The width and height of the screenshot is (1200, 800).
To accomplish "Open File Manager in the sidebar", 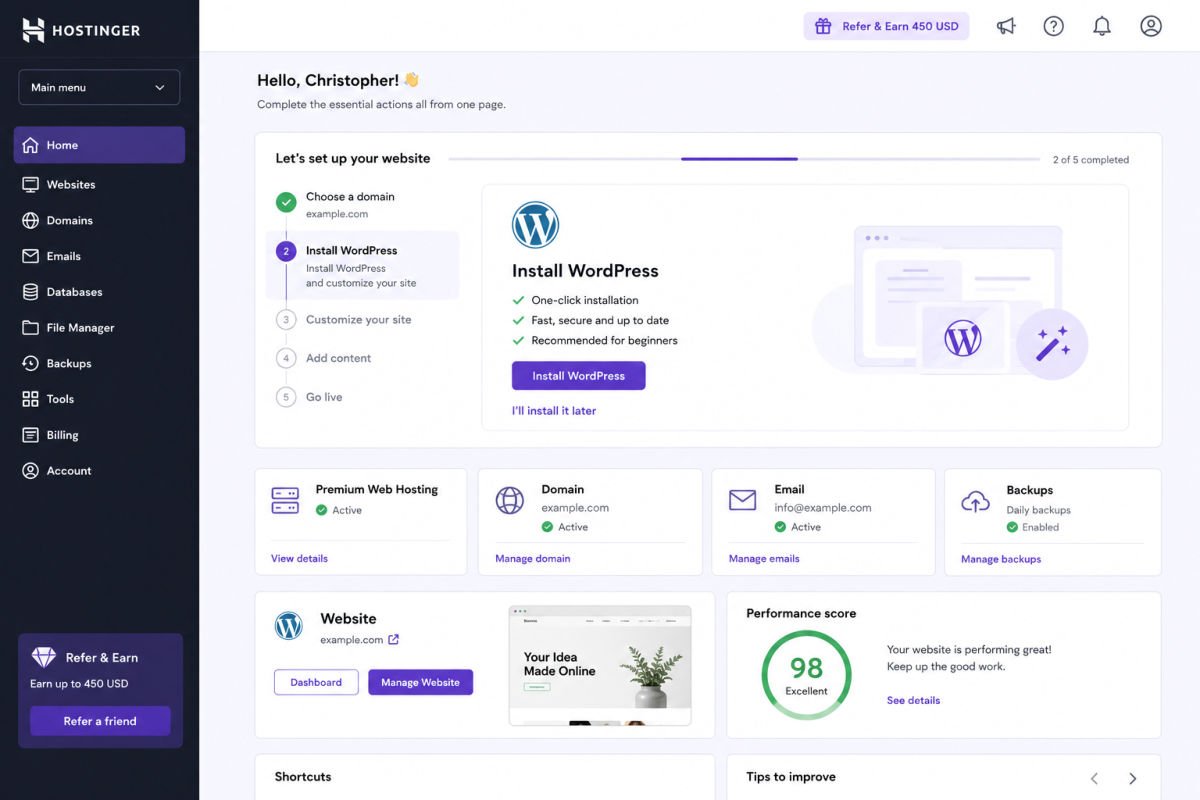I will tap(99, 328).
